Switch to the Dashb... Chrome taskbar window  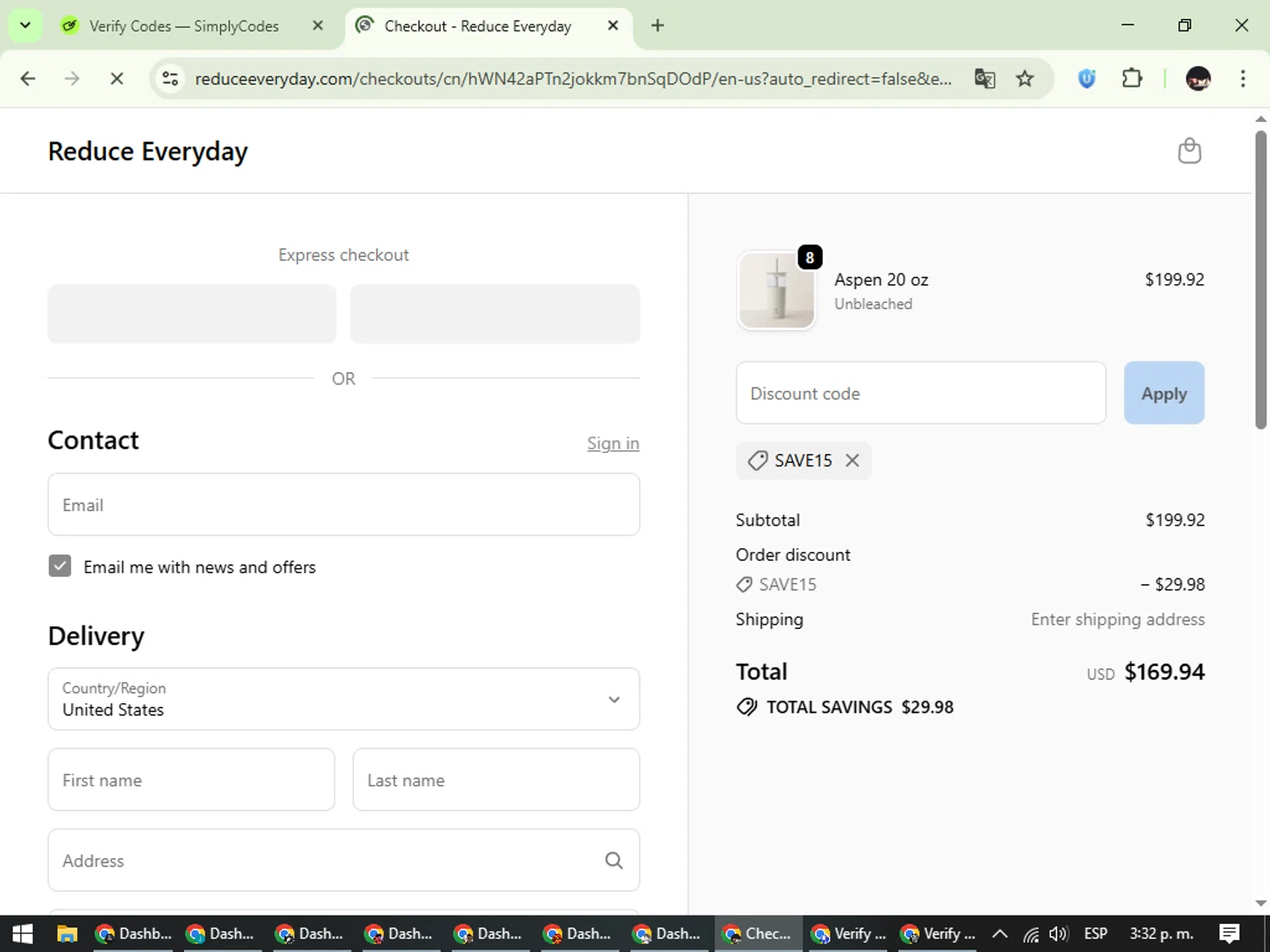pyautogui.click(x=133, y=933)
